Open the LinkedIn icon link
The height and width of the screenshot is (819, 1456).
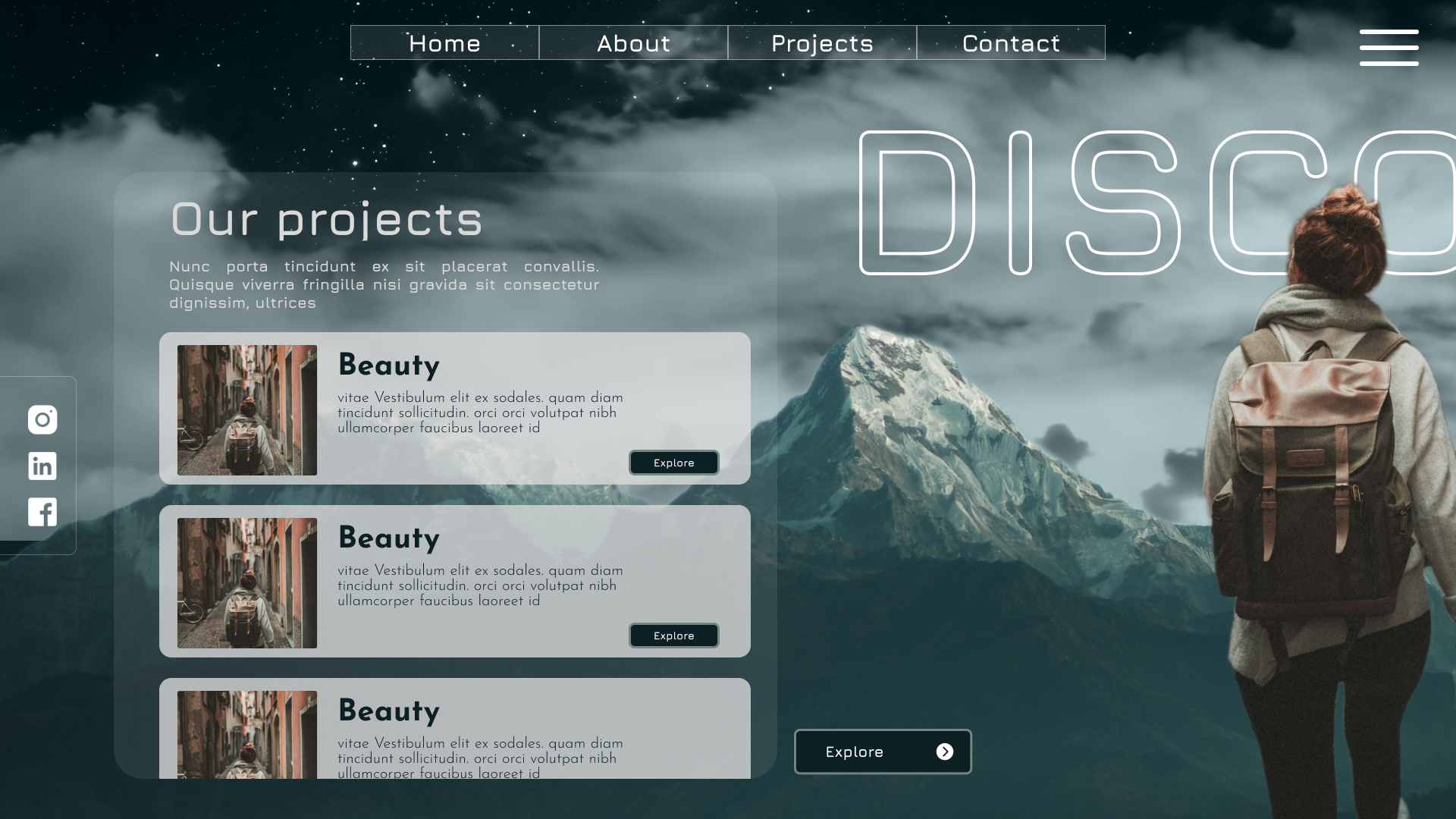(x=42, y=466)
